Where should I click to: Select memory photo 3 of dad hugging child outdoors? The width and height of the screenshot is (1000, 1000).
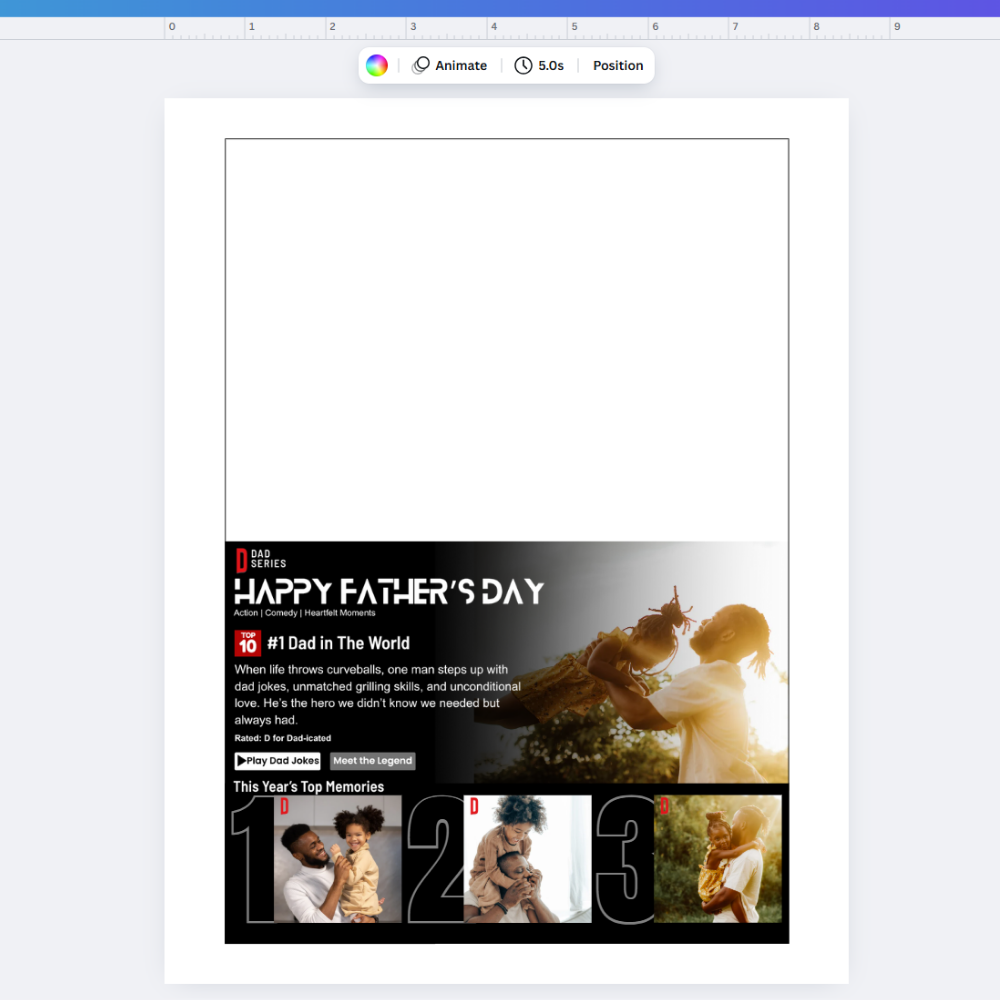[x=717, y=858]
